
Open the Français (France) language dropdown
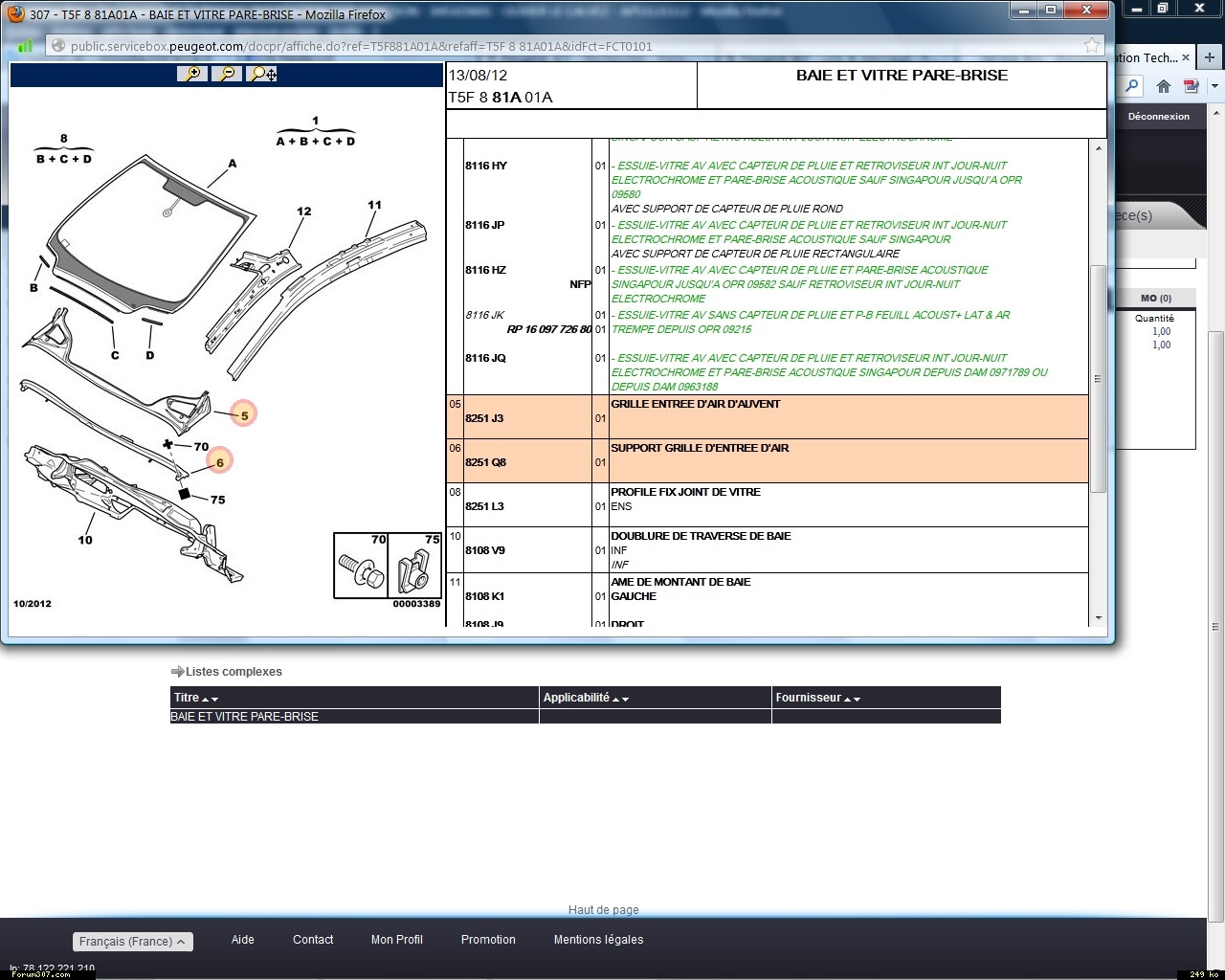click(x=133, y=942)
